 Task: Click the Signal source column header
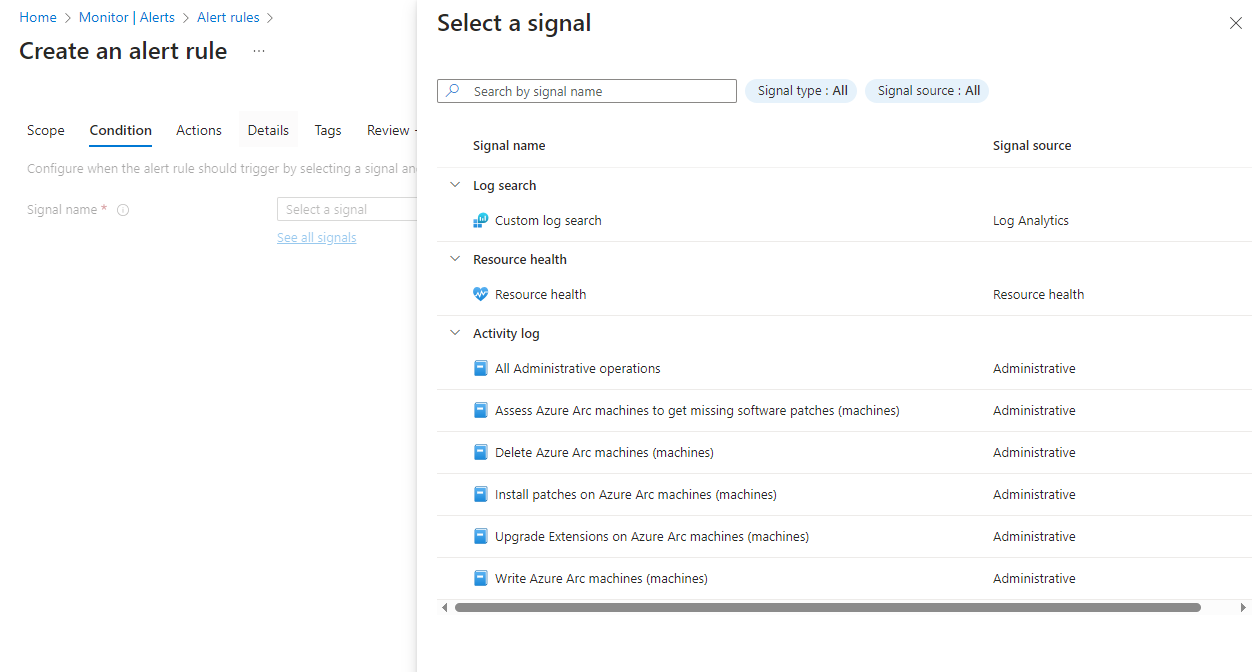[1032, 145]
